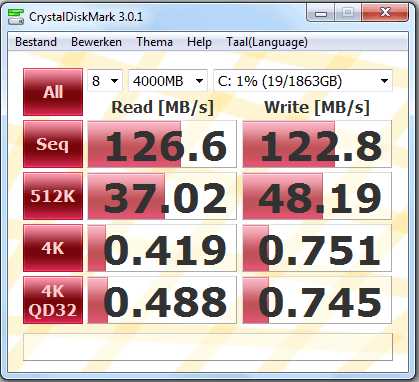Open the test count dropdown showing 8
The width and height of the screenshot is (419, 382).
[105, 81]
